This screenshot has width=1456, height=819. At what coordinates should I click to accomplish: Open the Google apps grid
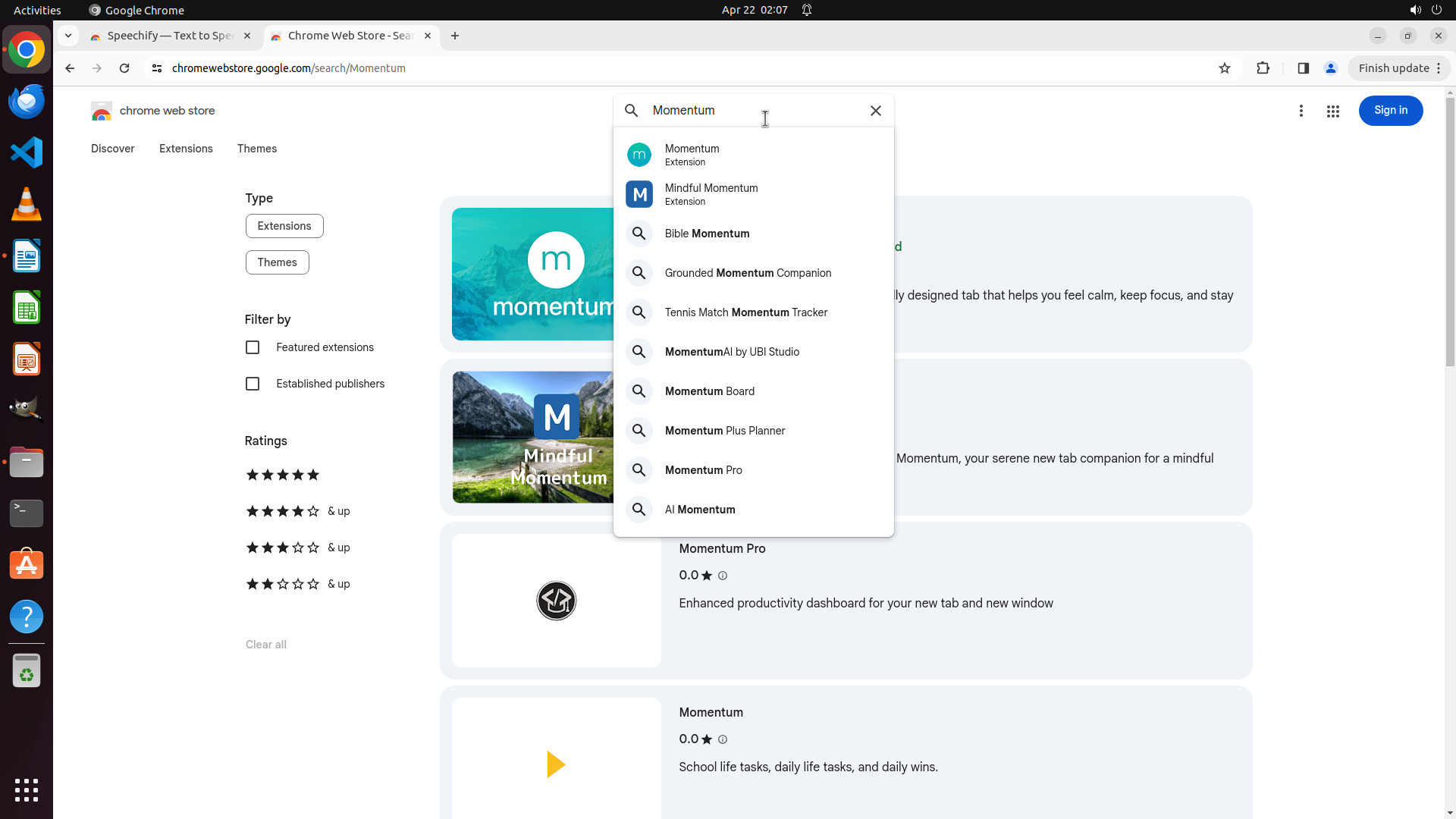click(x=1332, y=111)
